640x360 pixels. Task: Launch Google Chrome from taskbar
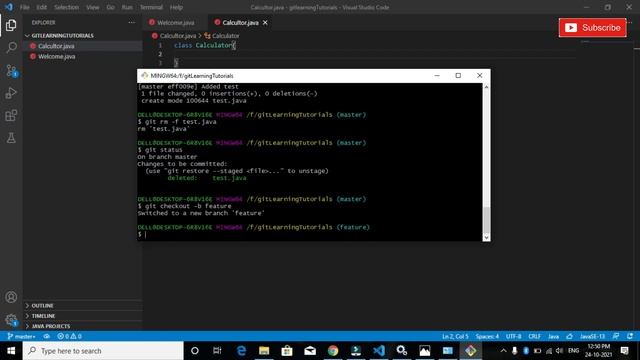click(x=333, y=351)
